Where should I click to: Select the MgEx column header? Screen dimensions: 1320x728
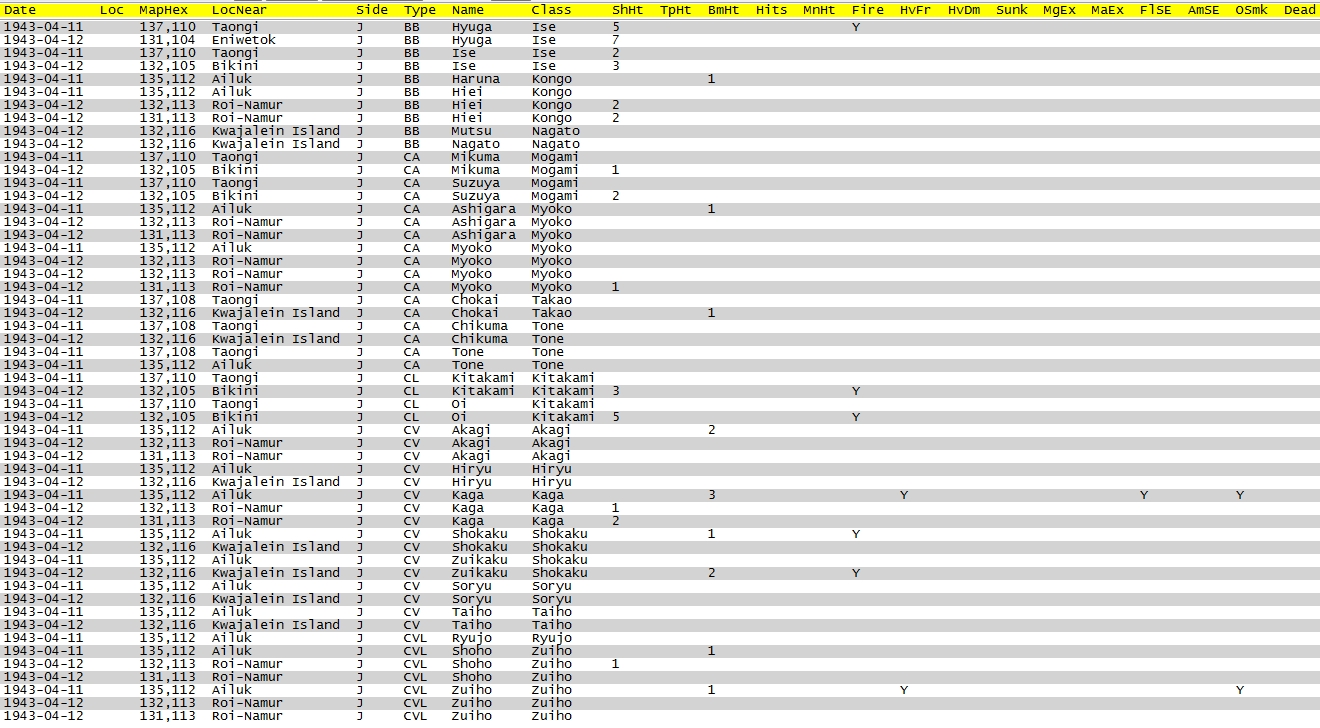[1060, 10]
